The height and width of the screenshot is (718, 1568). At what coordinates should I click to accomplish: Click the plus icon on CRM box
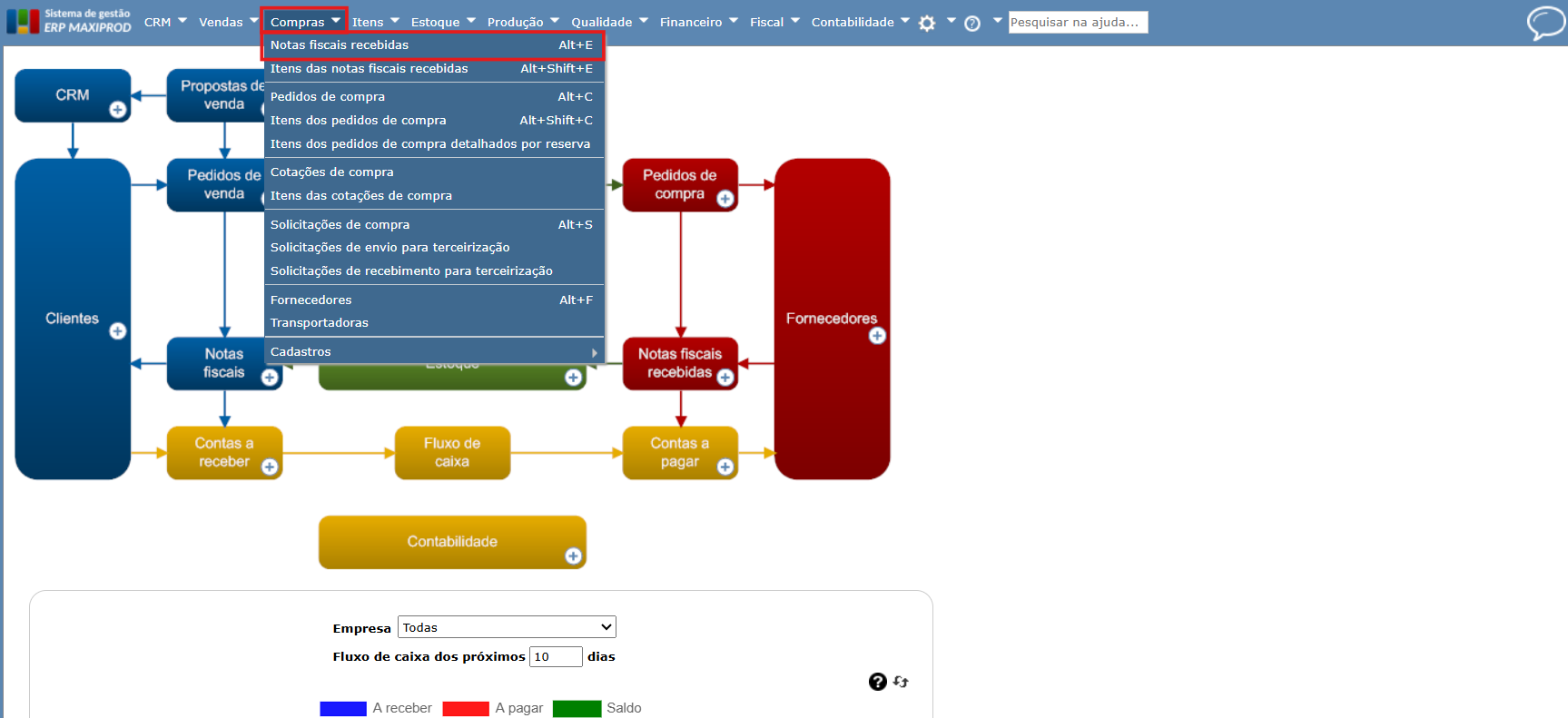point(117,110)
